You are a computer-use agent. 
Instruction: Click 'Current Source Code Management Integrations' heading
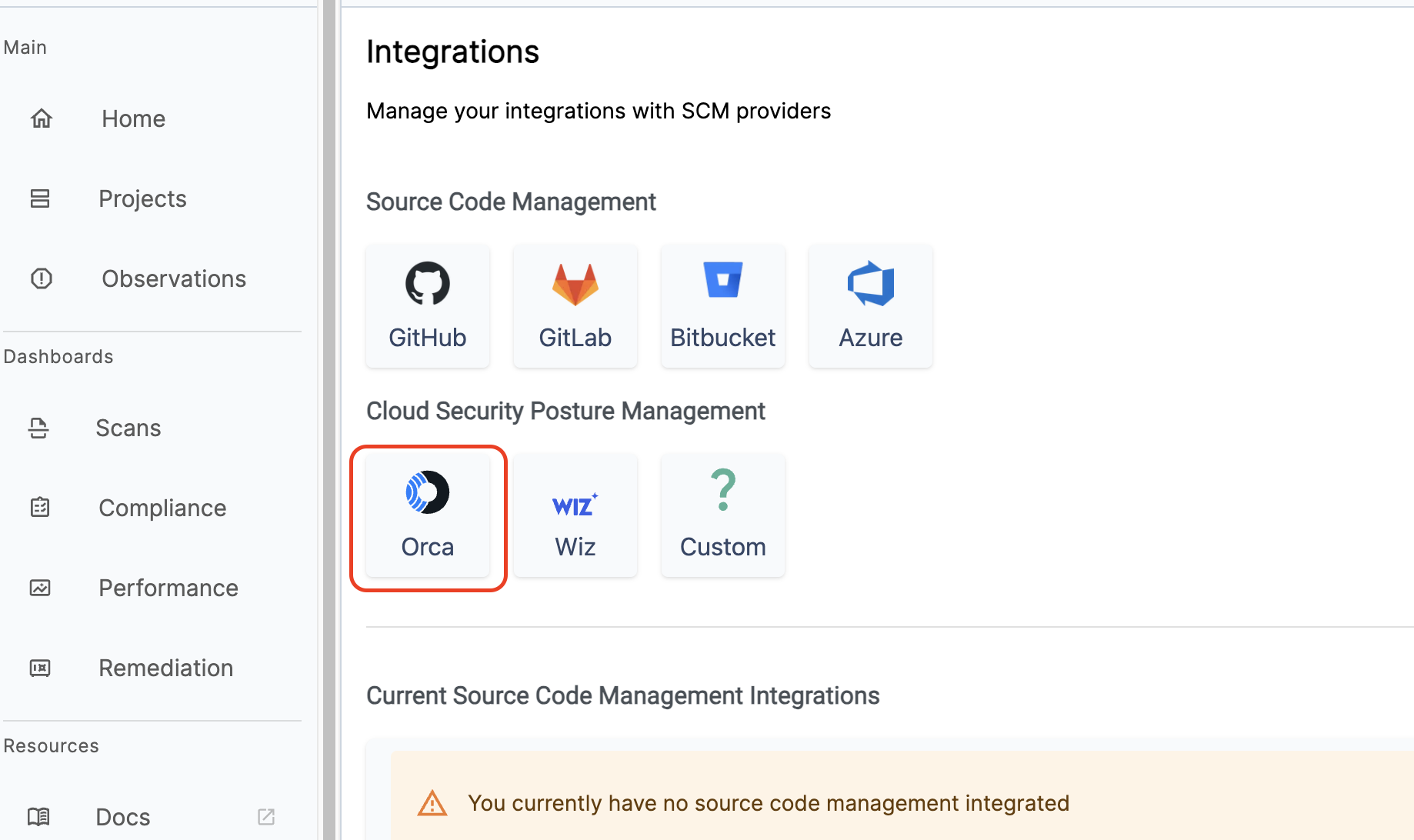point(623,695)
